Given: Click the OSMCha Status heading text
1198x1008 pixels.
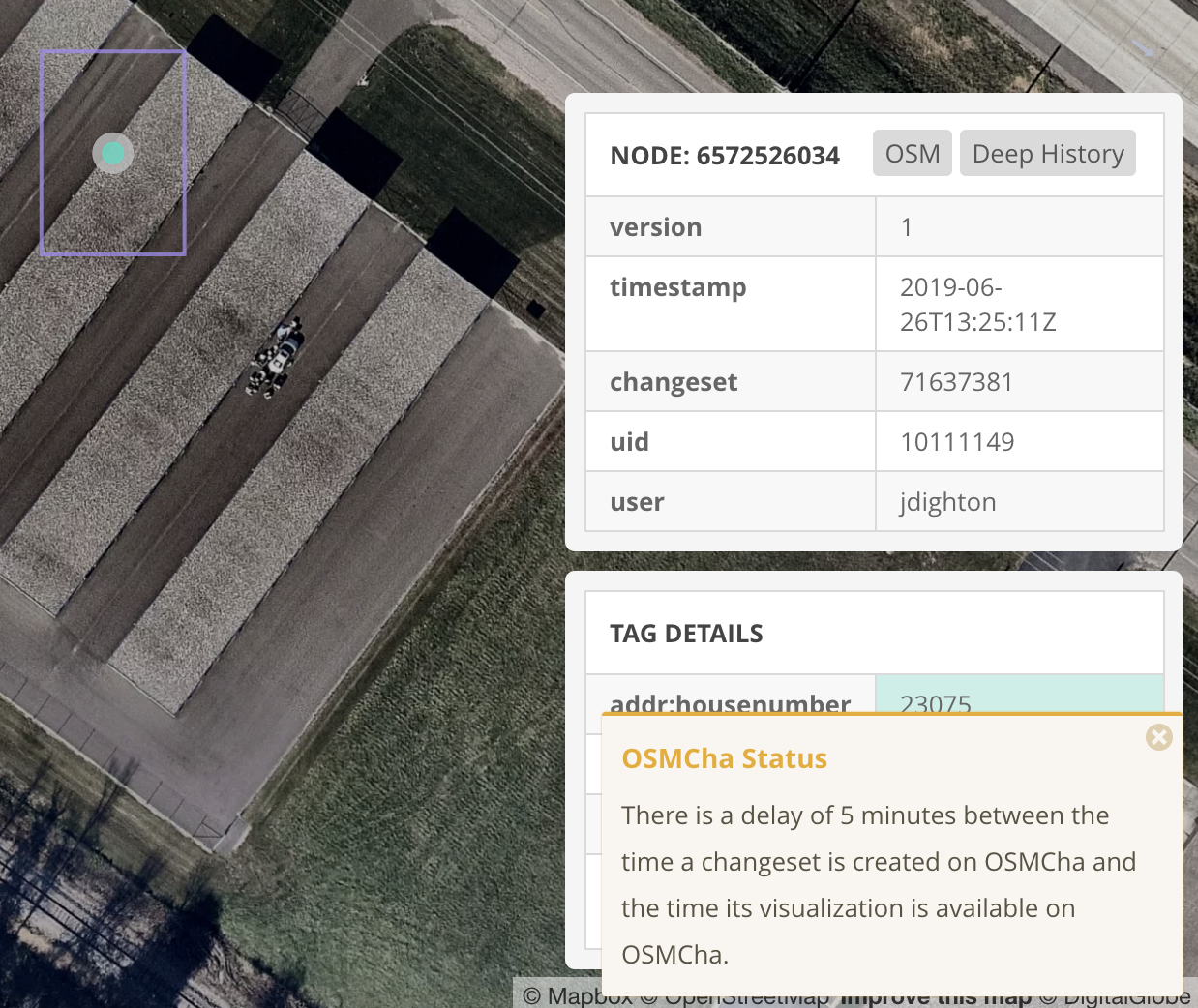Looking at the screenshot, I should 724,758.
